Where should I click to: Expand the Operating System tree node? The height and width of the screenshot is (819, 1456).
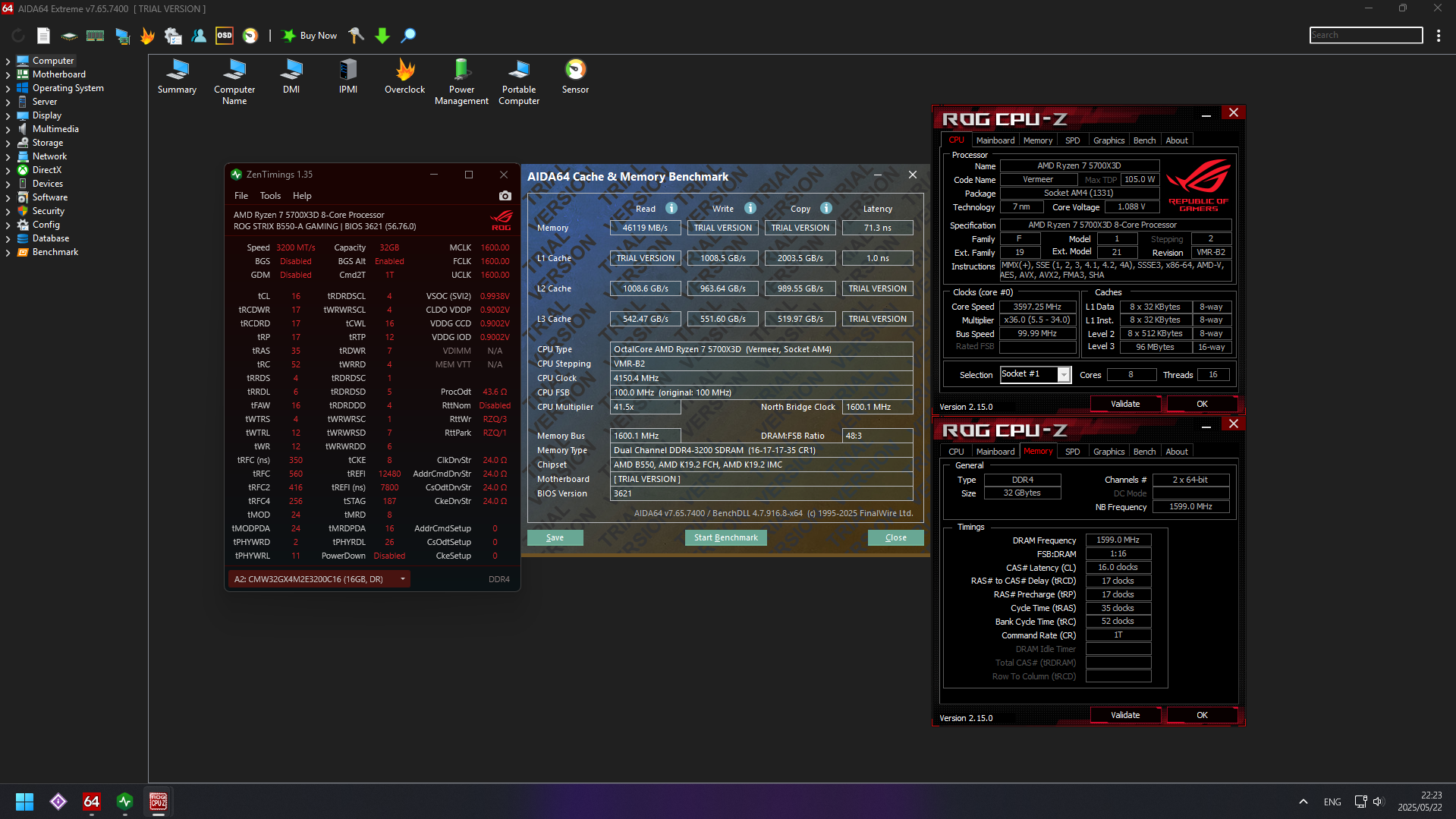coord(8,88)
